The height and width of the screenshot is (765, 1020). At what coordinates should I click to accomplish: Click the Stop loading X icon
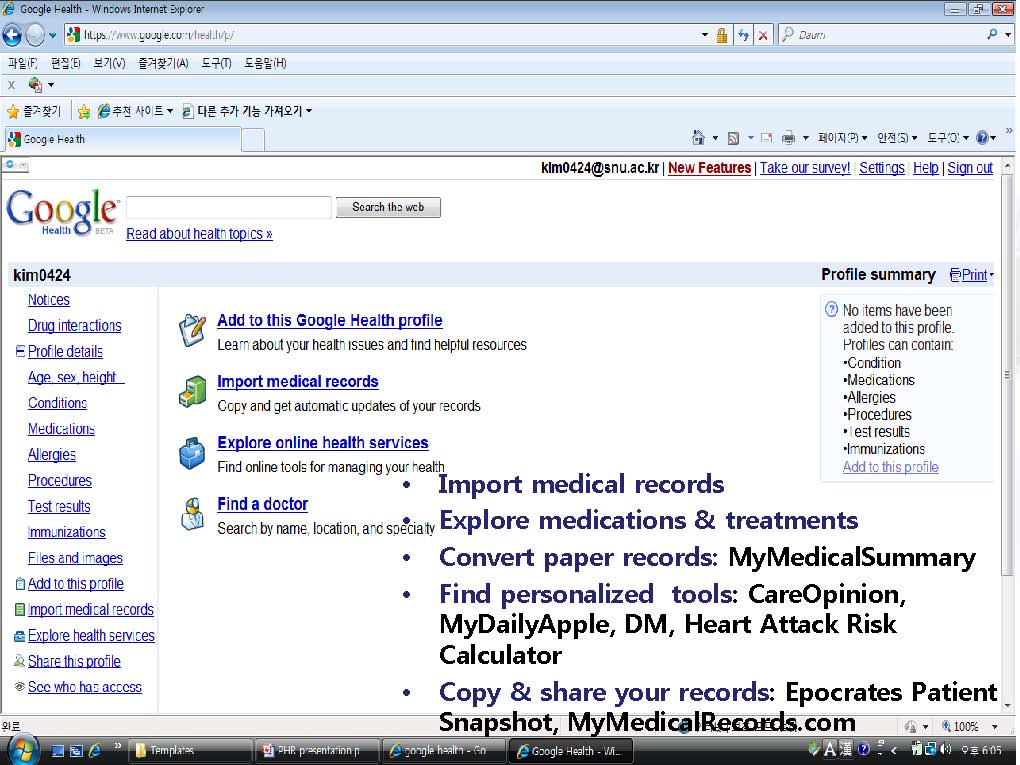(x=763, y=35)
